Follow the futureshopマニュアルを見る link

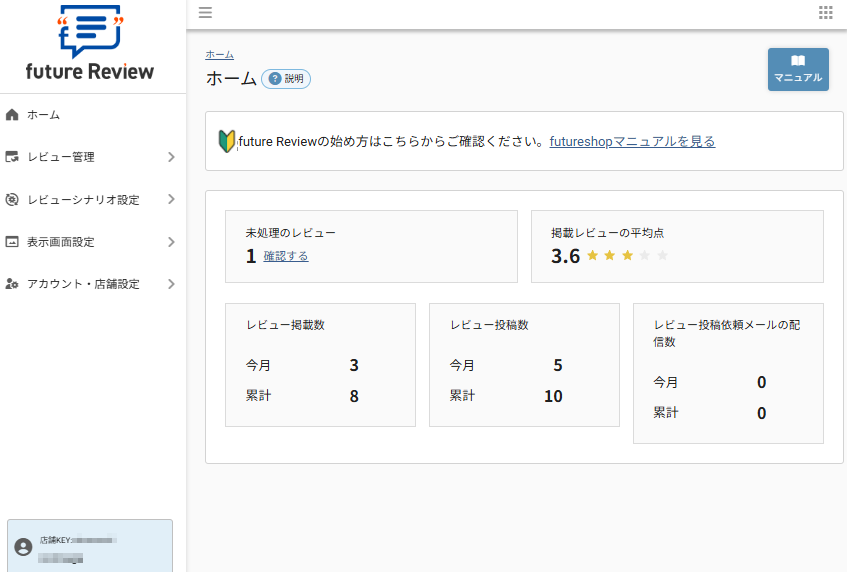tap(632, 142)
